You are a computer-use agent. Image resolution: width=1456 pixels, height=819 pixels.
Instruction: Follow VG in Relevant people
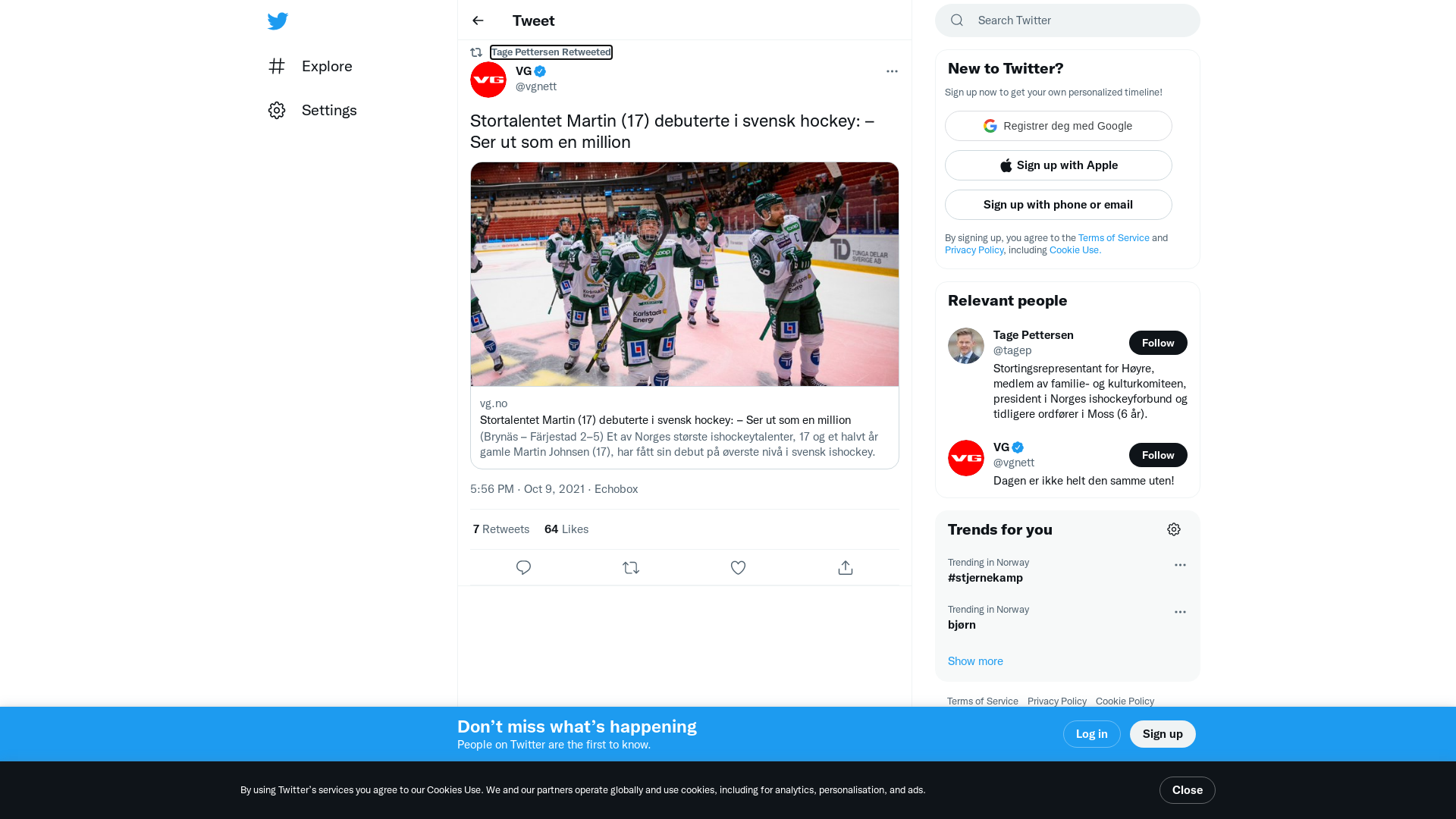point(1158,455)
